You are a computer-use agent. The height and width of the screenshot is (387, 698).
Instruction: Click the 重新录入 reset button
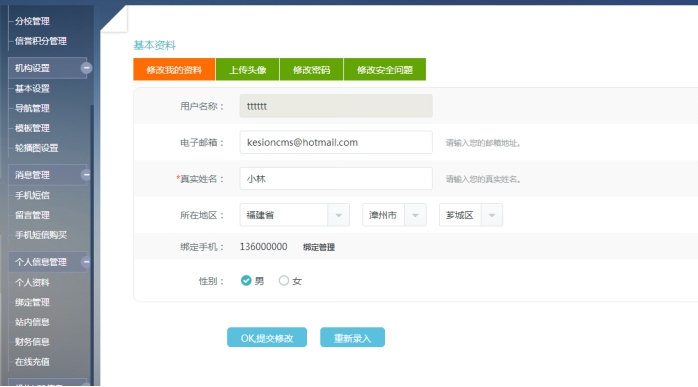[352, 338]
